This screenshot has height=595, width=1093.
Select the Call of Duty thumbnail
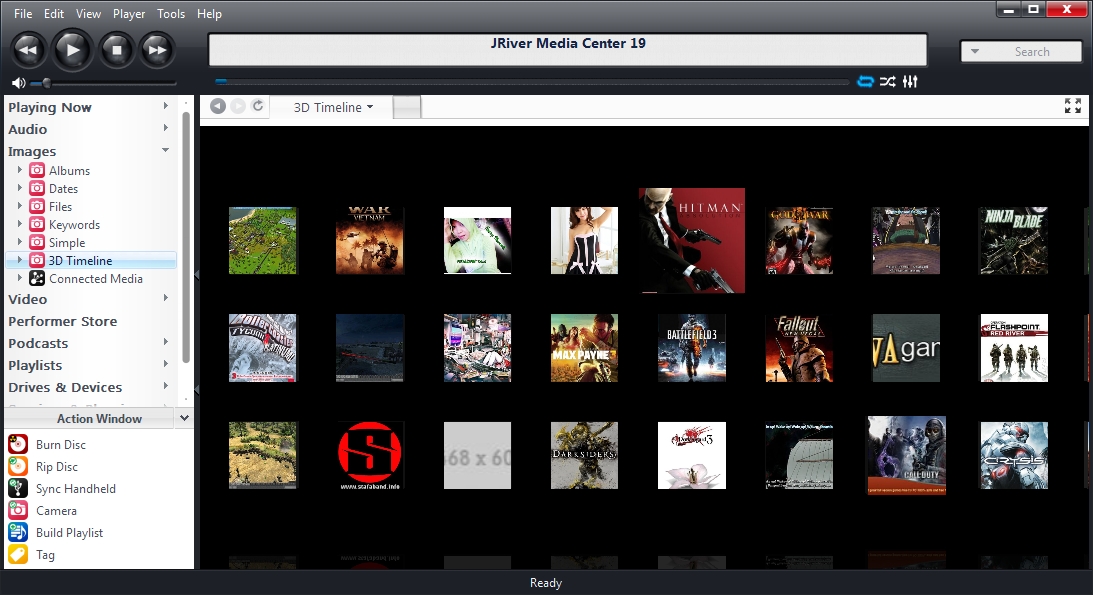pyautogui.click(x=906, y=455)
